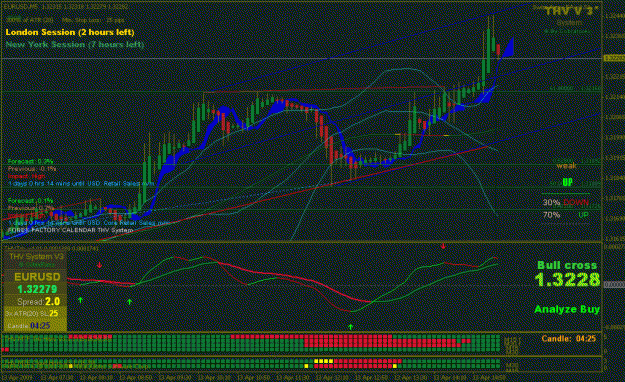The height and width of the screenshot is (382, 625).
Task: Click the blue Candle 04:25 timer in info panel
Action: (29, 326)
